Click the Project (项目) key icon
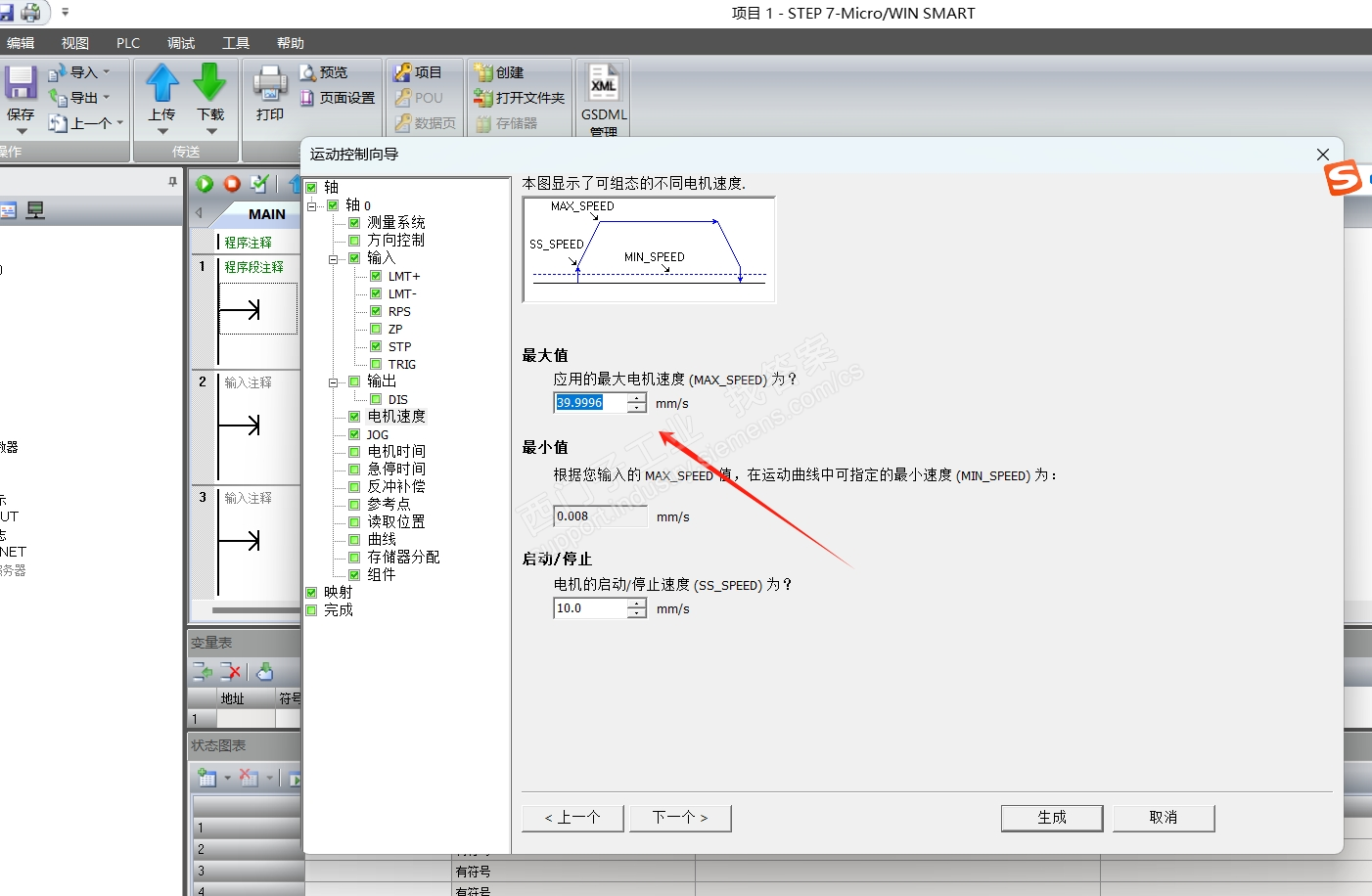Viewport: 1372px width, 896px height. tap(402, 72)
